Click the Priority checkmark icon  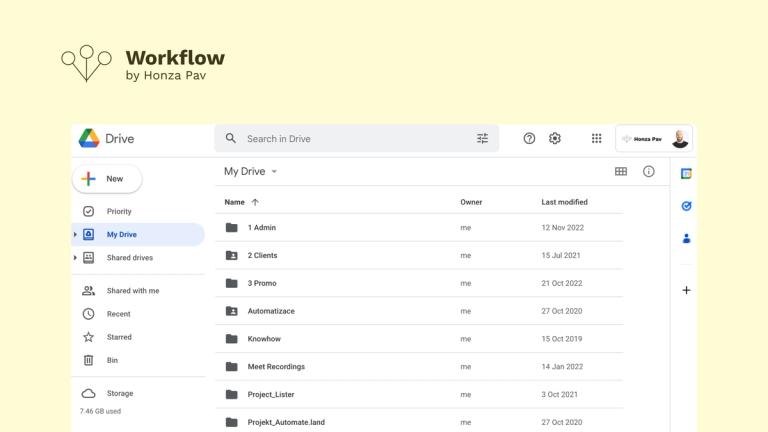(x=88, y=211)
